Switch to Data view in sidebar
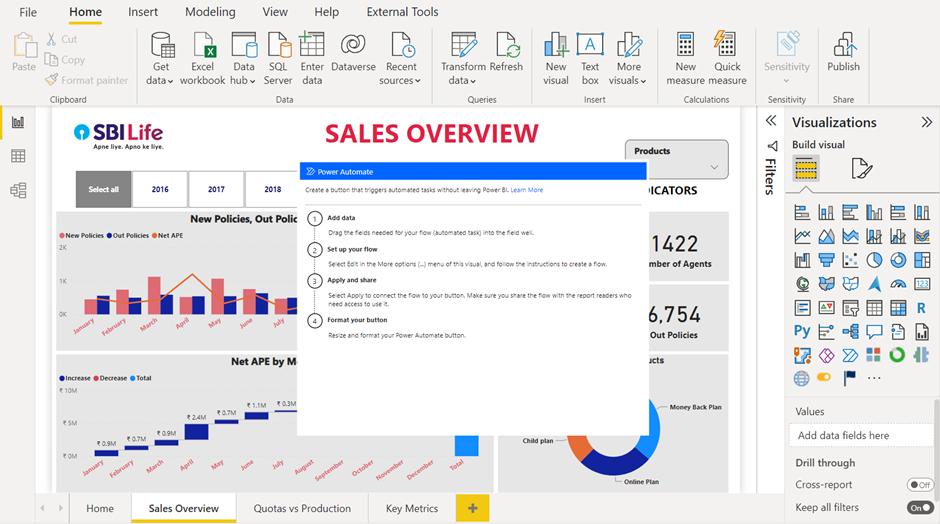Image resolution: width=940 pixels, height=524 pixels. point(18,156)
